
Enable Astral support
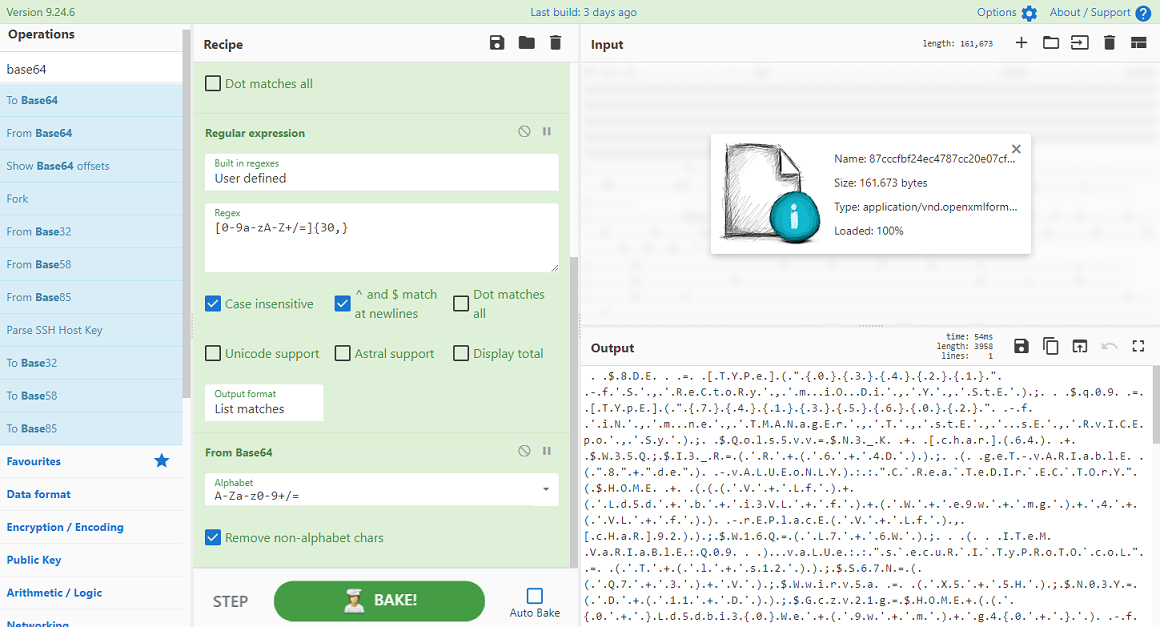pos(343,353)
